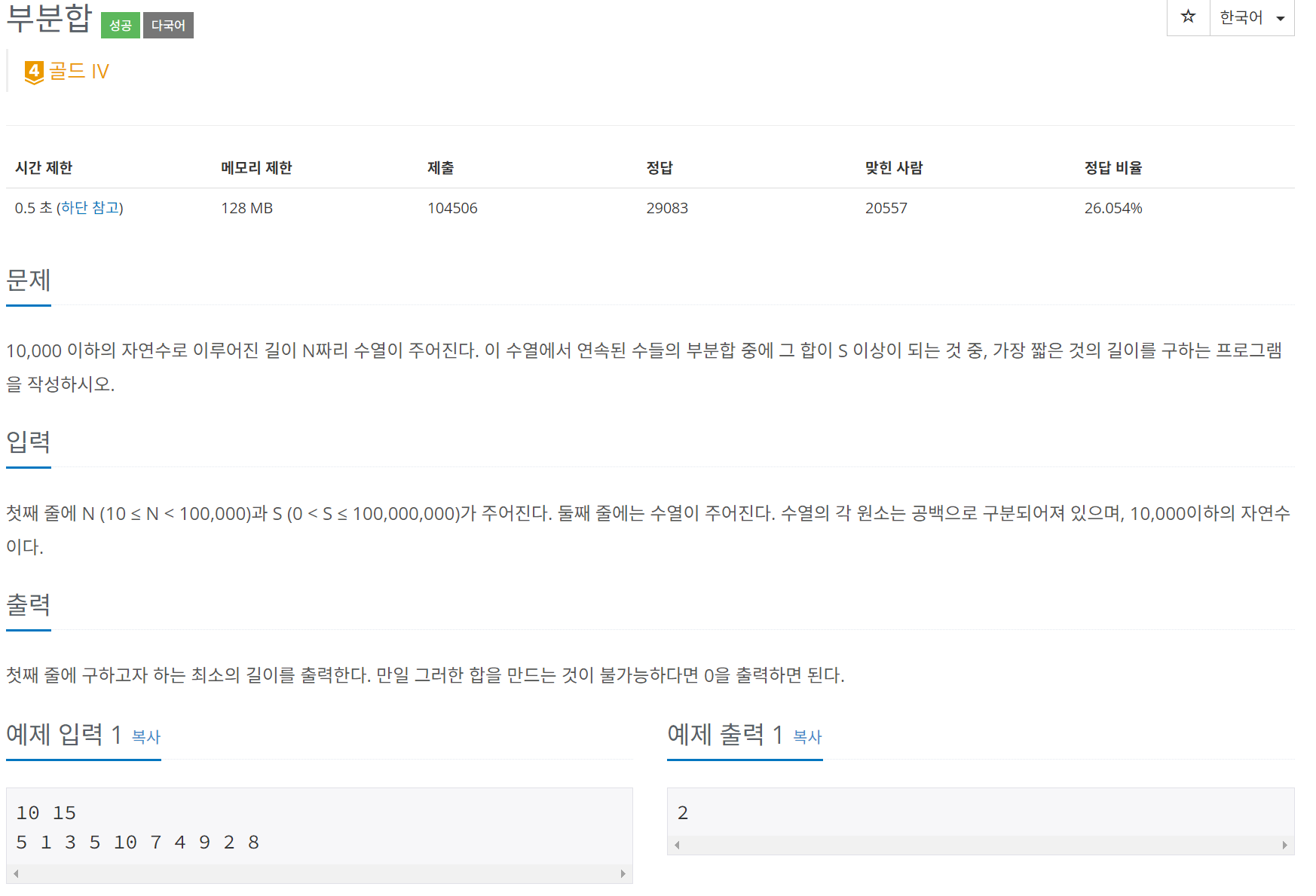Click the 26.054% ratio value
Image resolution: width=1316 pixels, height=896 pixels.
pos(1113,208)
